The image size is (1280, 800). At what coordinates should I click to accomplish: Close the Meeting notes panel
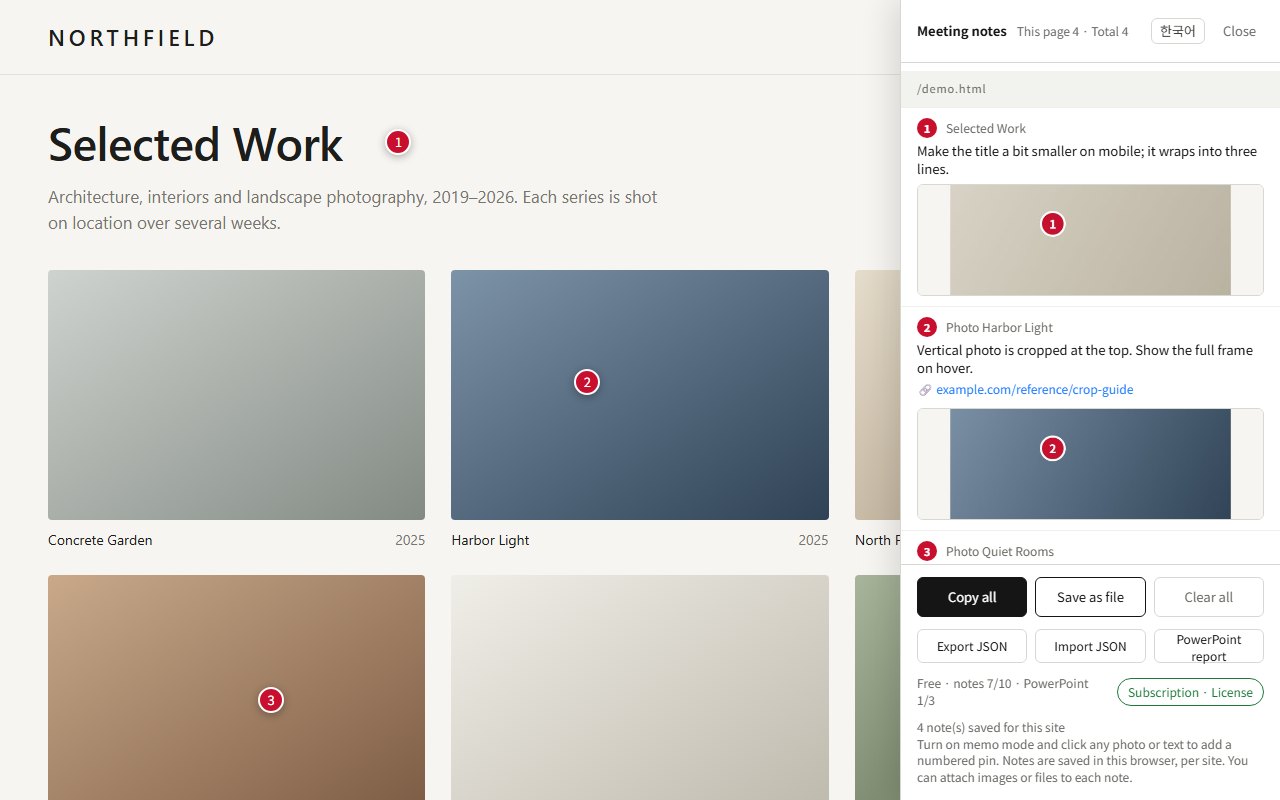click(1239, 31)
